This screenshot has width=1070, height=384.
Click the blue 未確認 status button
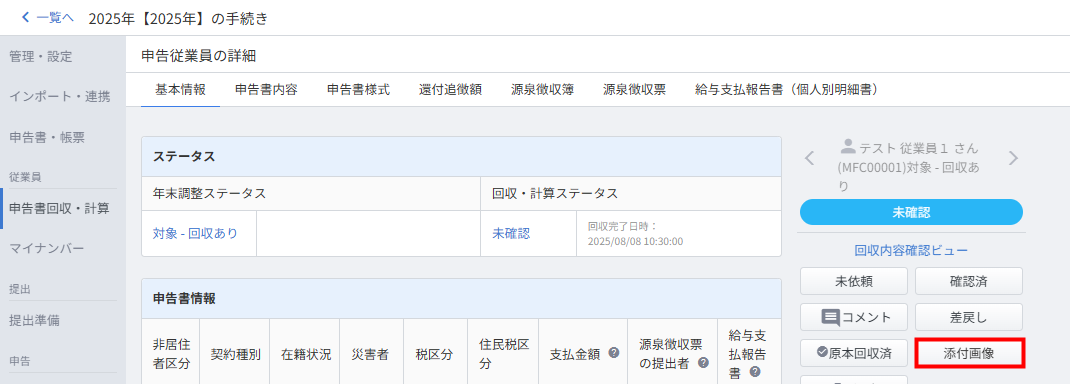[x=911, y=212]
